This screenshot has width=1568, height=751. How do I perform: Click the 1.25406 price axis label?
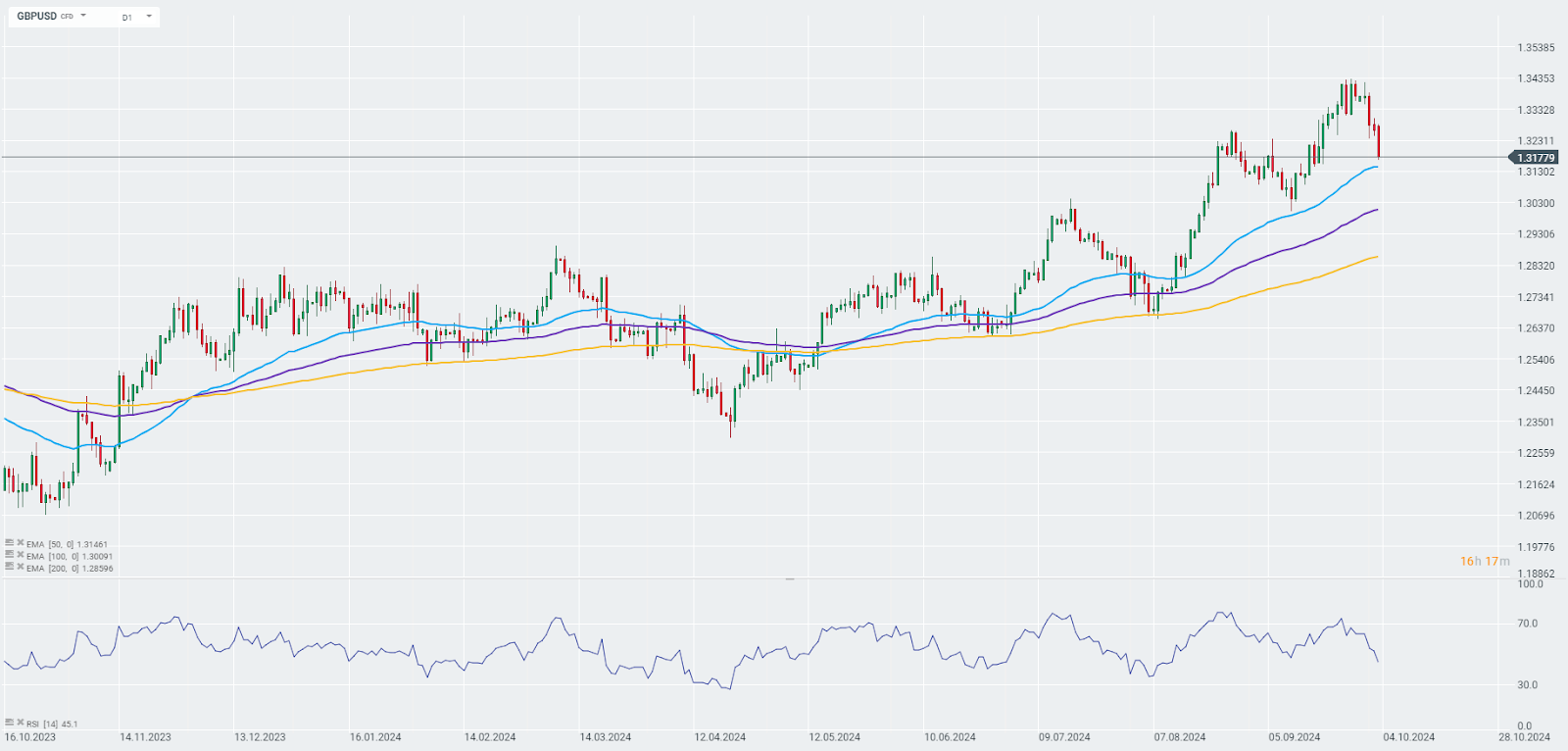1536,360
